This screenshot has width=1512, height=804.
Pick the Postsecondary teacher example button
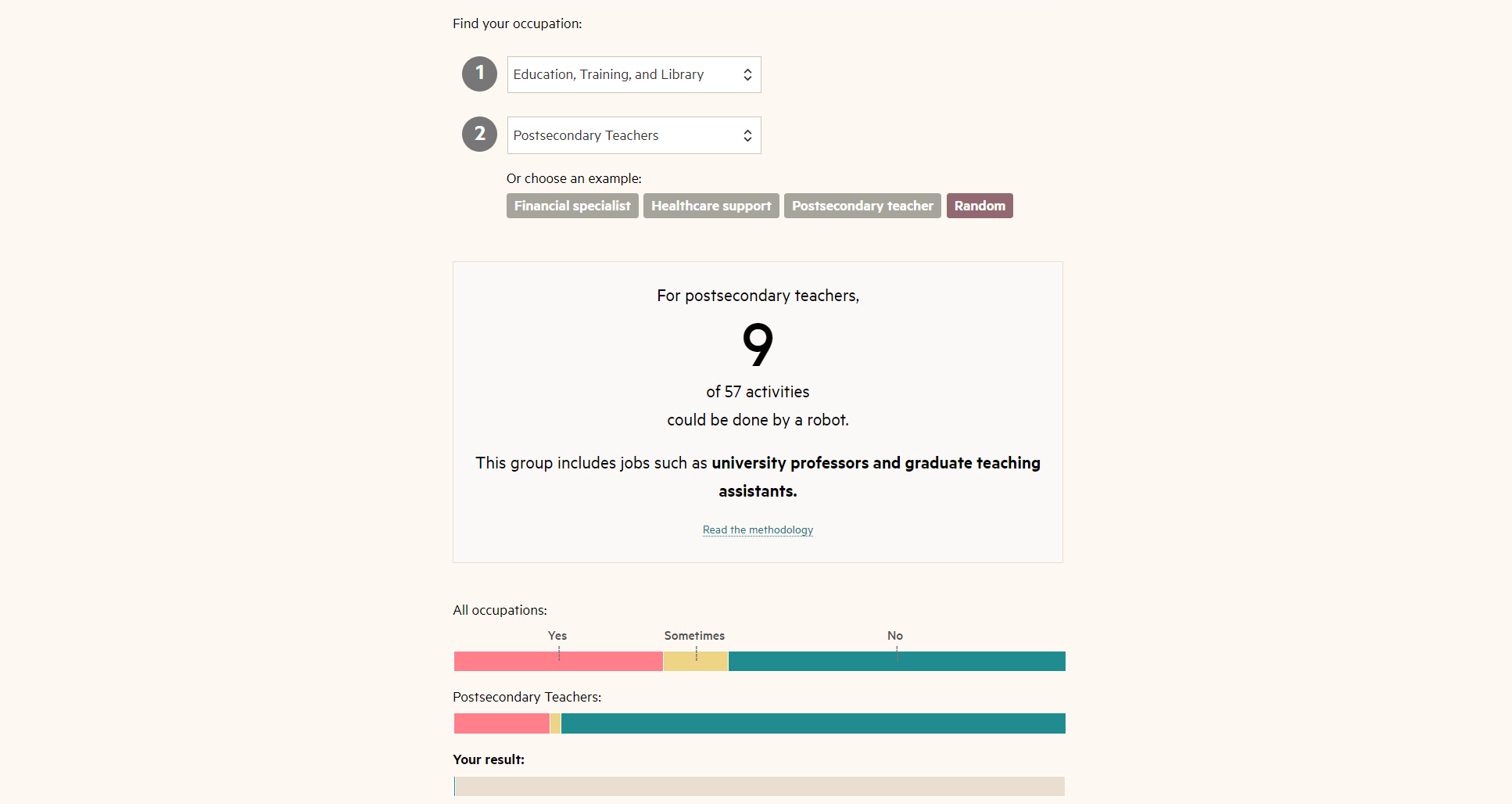862,206
